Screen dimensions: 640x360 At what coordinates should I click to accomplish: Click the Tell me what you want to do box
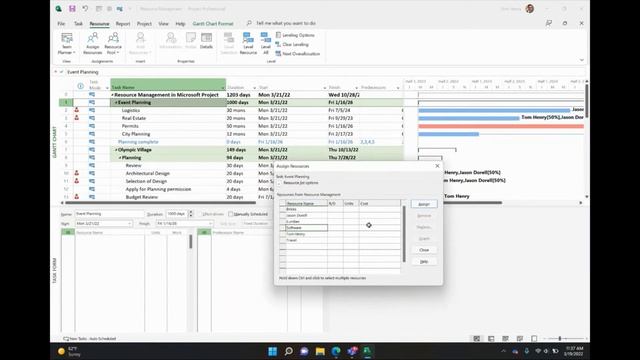286,23
